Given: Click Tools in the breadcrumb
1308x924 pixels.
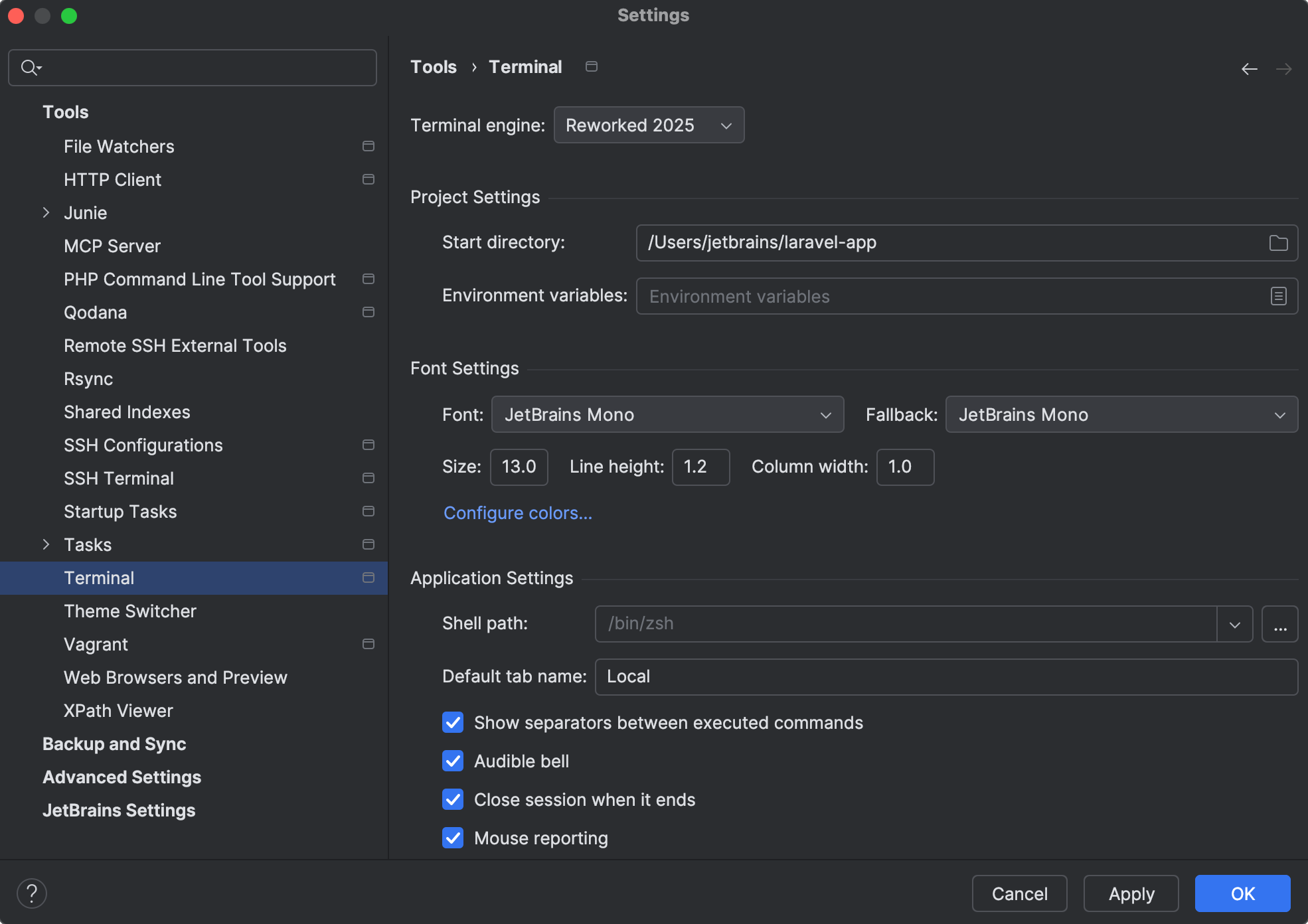Looking at the screenshot, I should (x=433, y=66).
